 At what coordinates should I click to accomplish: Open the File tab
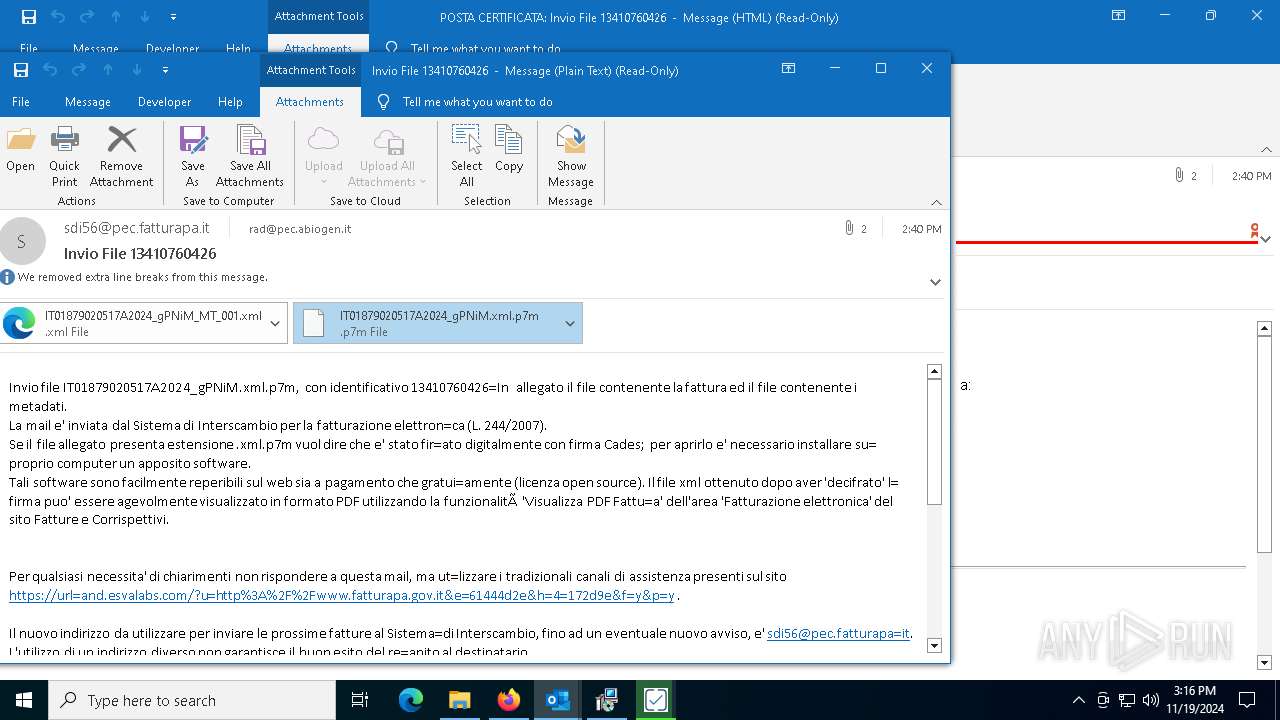click(21, 102)
